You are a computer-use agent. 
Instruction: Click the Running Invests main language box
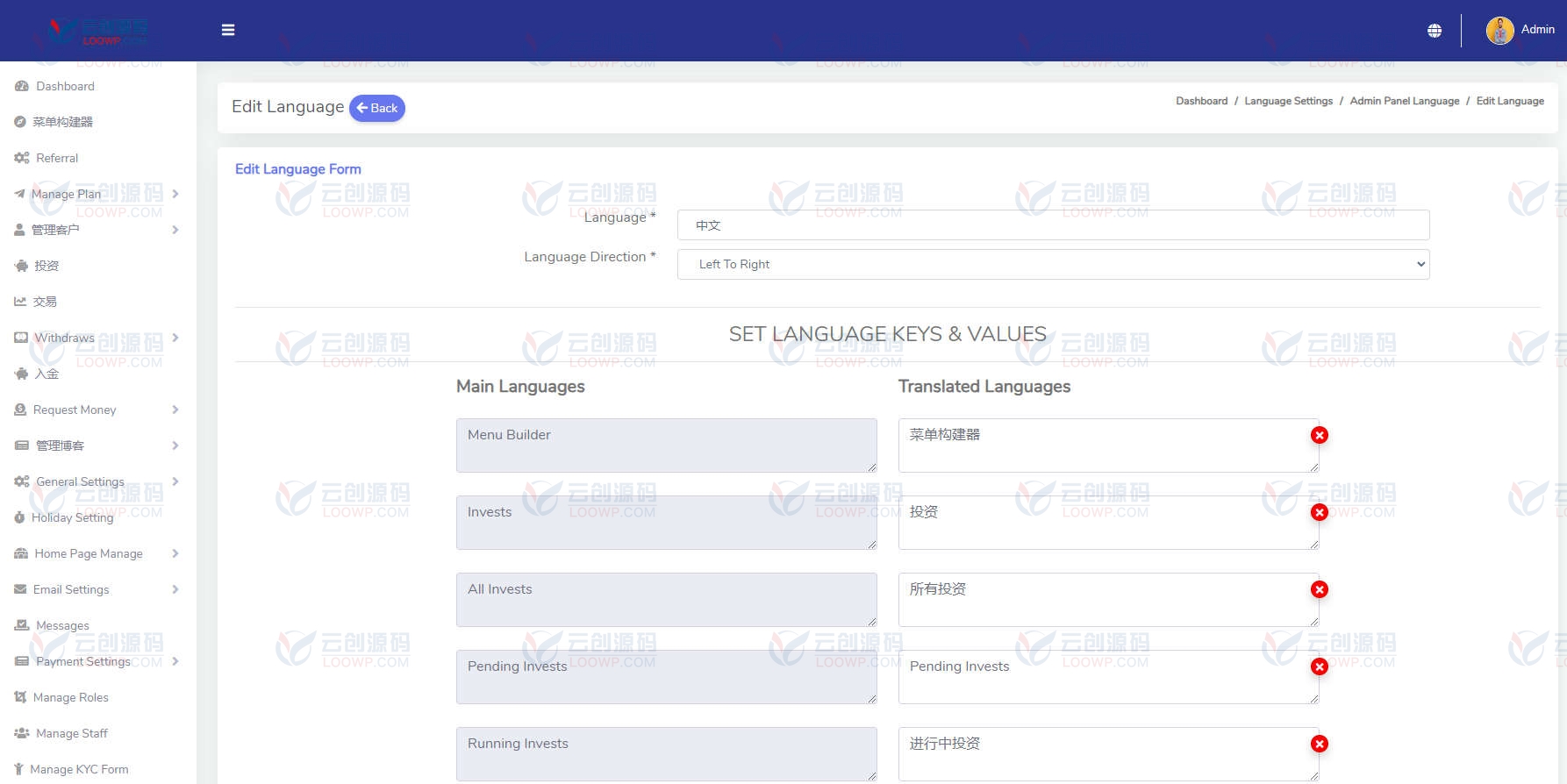click(x=667, y=754)
